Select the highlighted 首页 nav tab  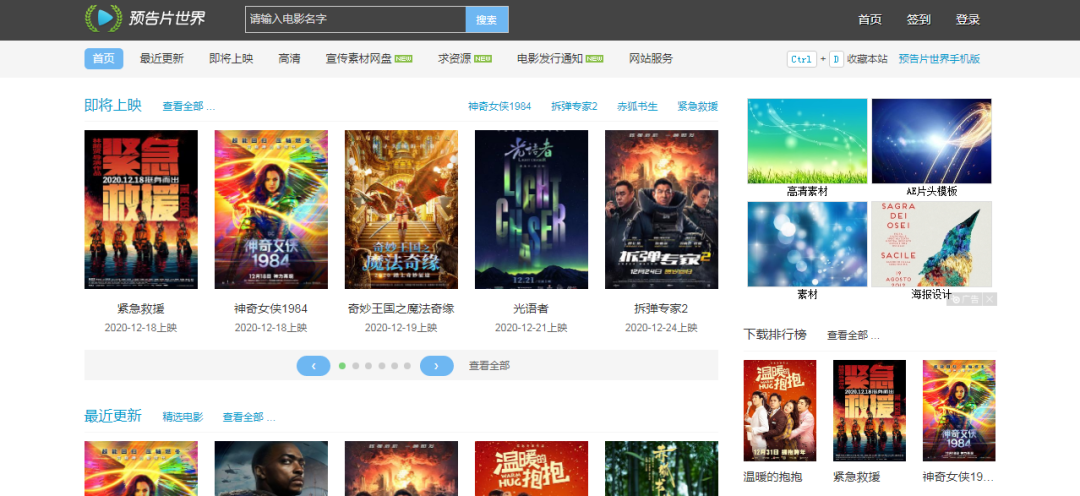[104, 59]
